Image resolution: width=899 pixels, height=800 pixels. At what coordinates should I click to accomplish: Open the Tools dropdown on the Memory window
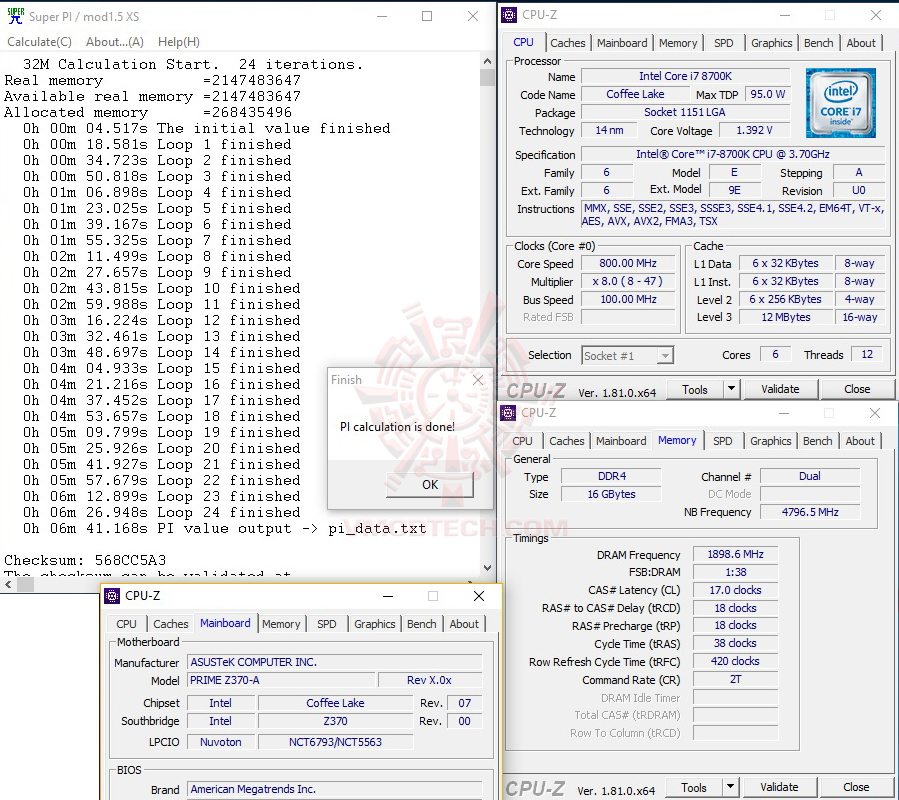728,787
